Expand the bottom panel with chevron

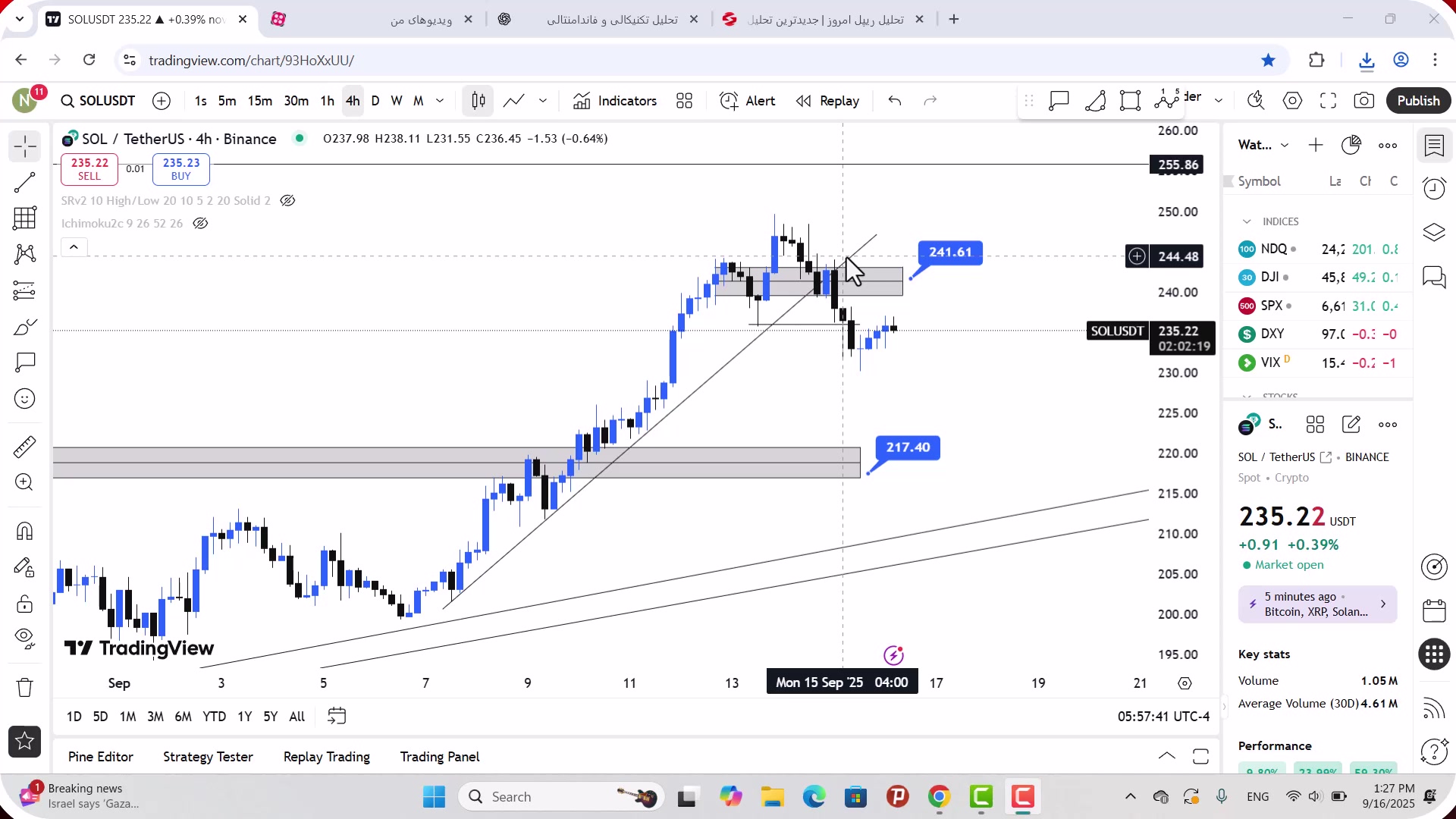(1166, 756)
